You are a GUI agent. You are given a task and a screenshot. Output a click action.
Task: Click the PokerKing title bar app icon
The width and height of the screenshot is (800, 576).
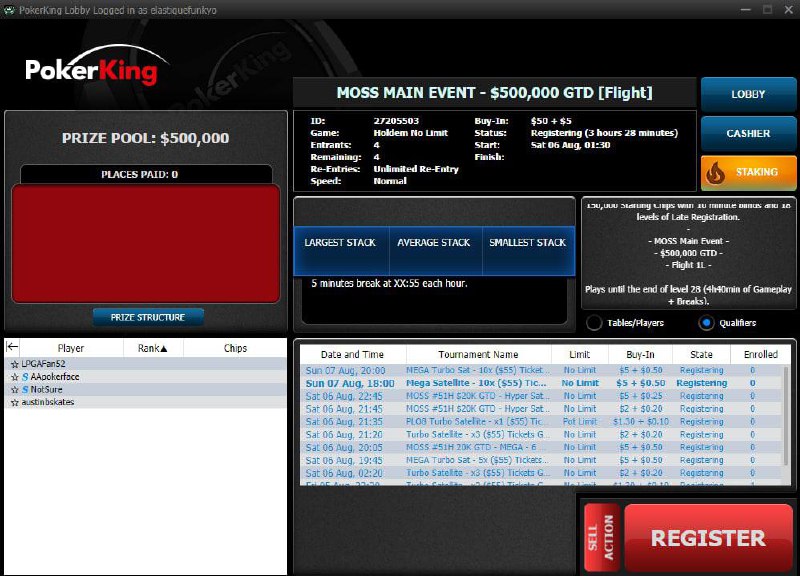pyautogui.click(x=9, y=10)
